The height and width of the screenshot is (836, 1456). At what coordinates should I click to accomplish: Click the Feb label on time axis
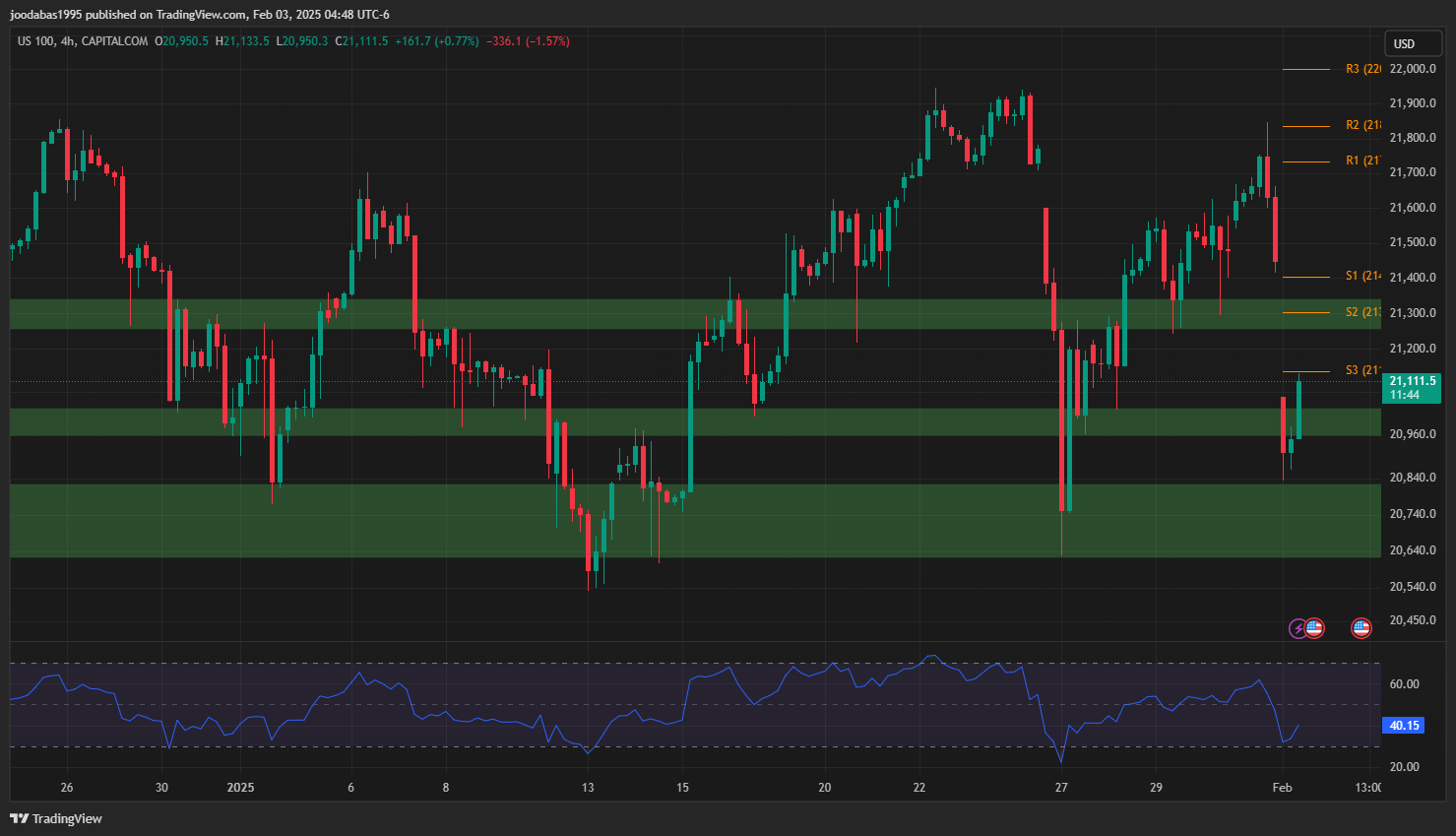(x=1282, y=787)
